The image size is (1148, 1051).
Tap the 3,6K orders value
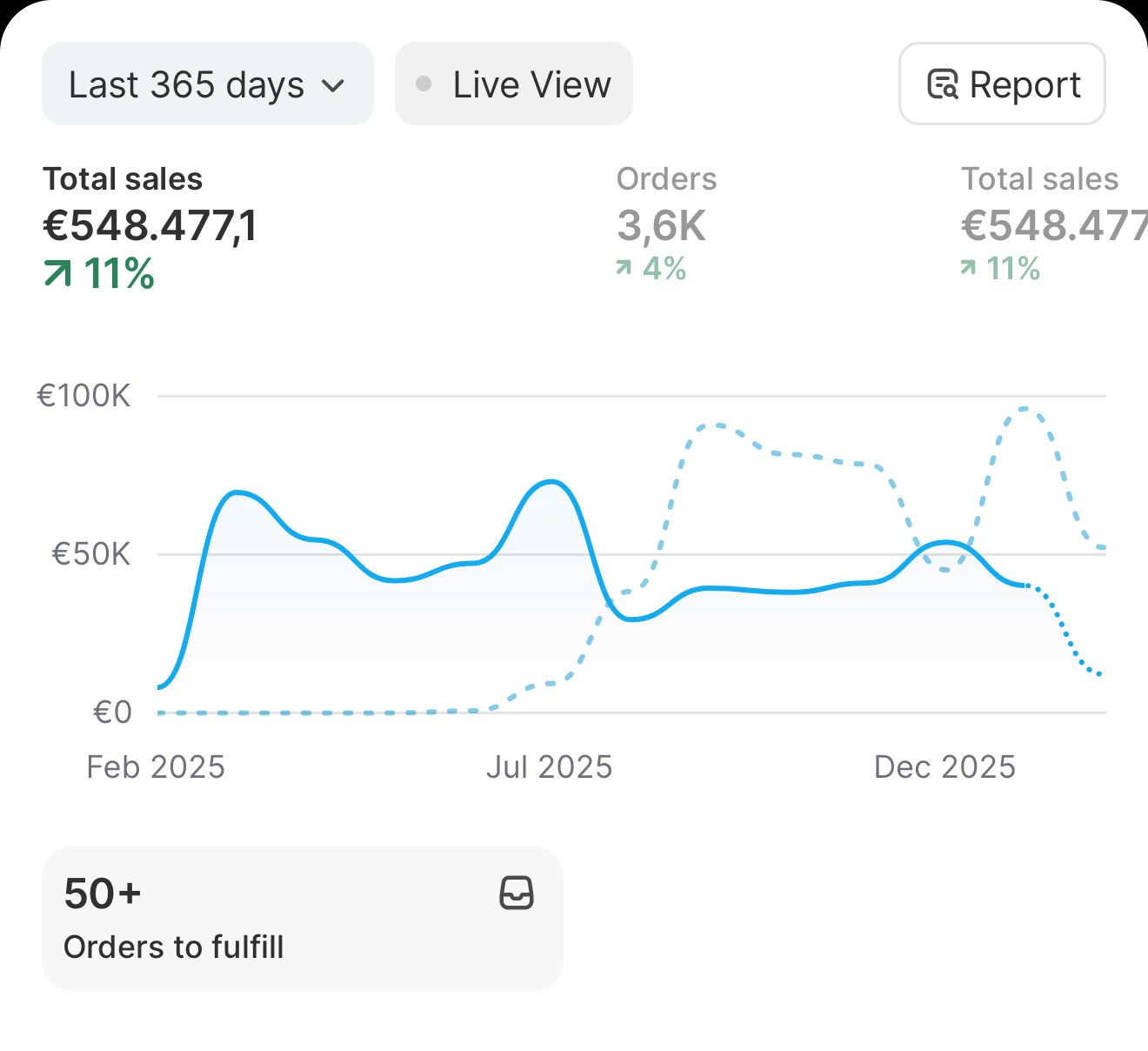tap(661, 226)
